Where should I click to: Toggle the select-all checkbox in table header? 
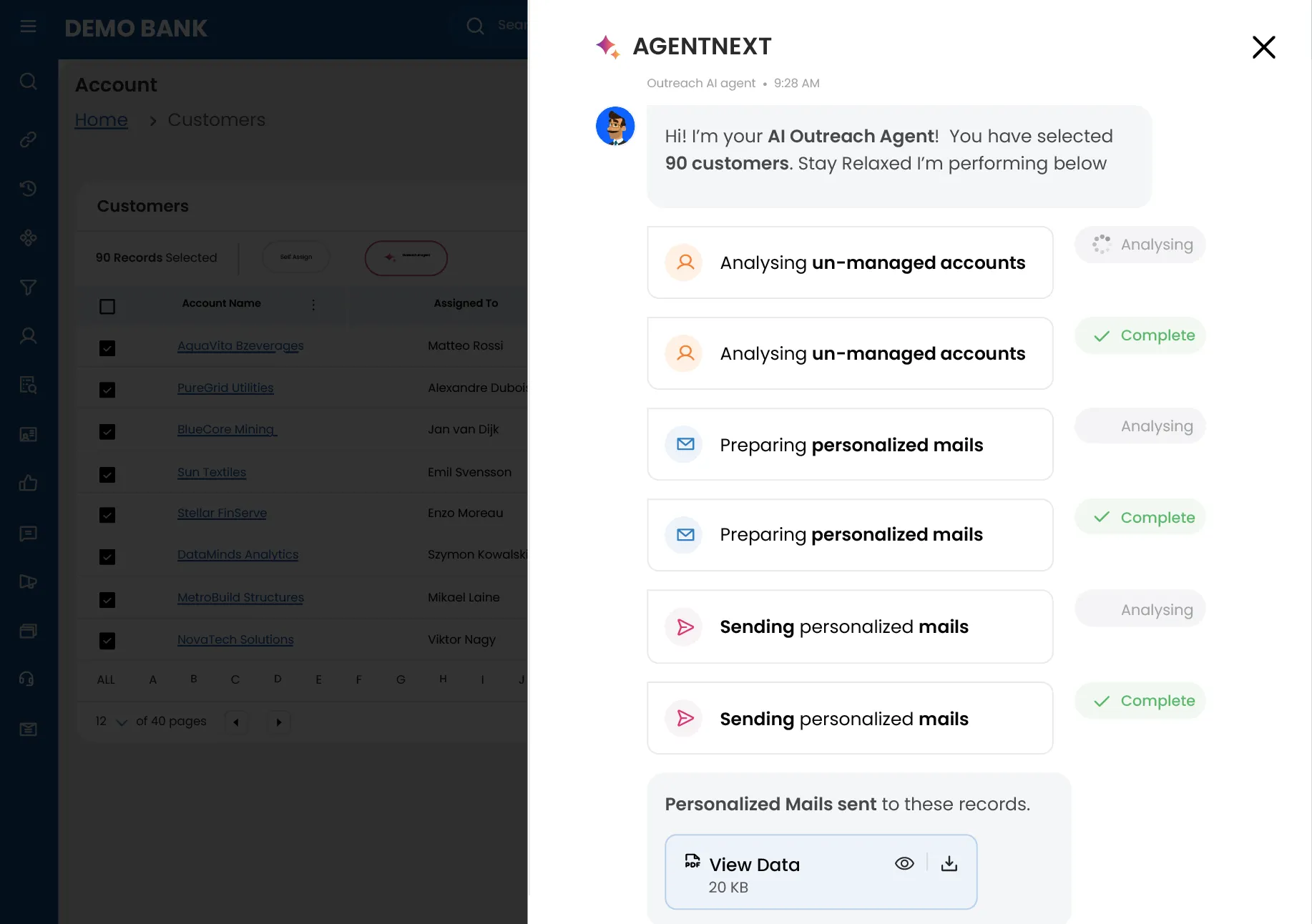pos(107,307)
